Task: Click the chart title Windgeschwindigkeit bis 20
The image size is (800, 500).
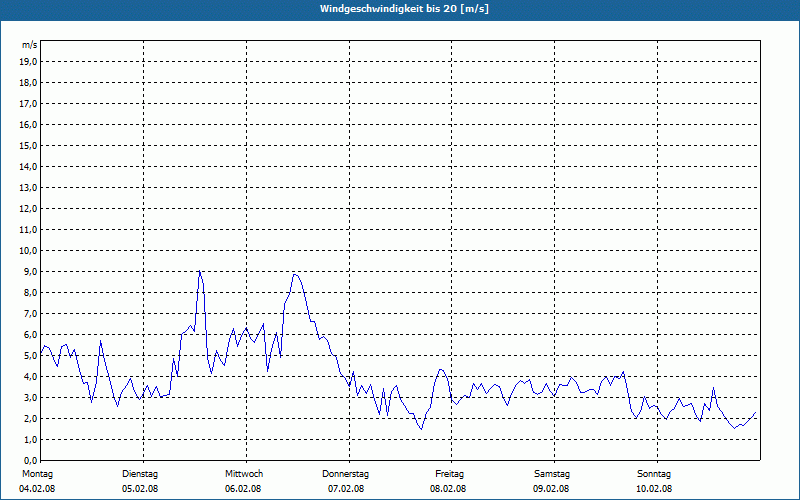Action: click(x=404, y=9)
